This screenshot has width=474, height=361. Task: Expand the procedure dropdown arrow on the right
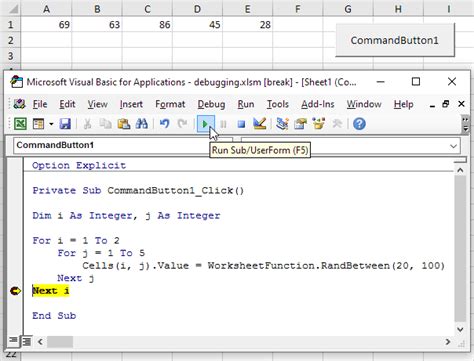[453, 146]
